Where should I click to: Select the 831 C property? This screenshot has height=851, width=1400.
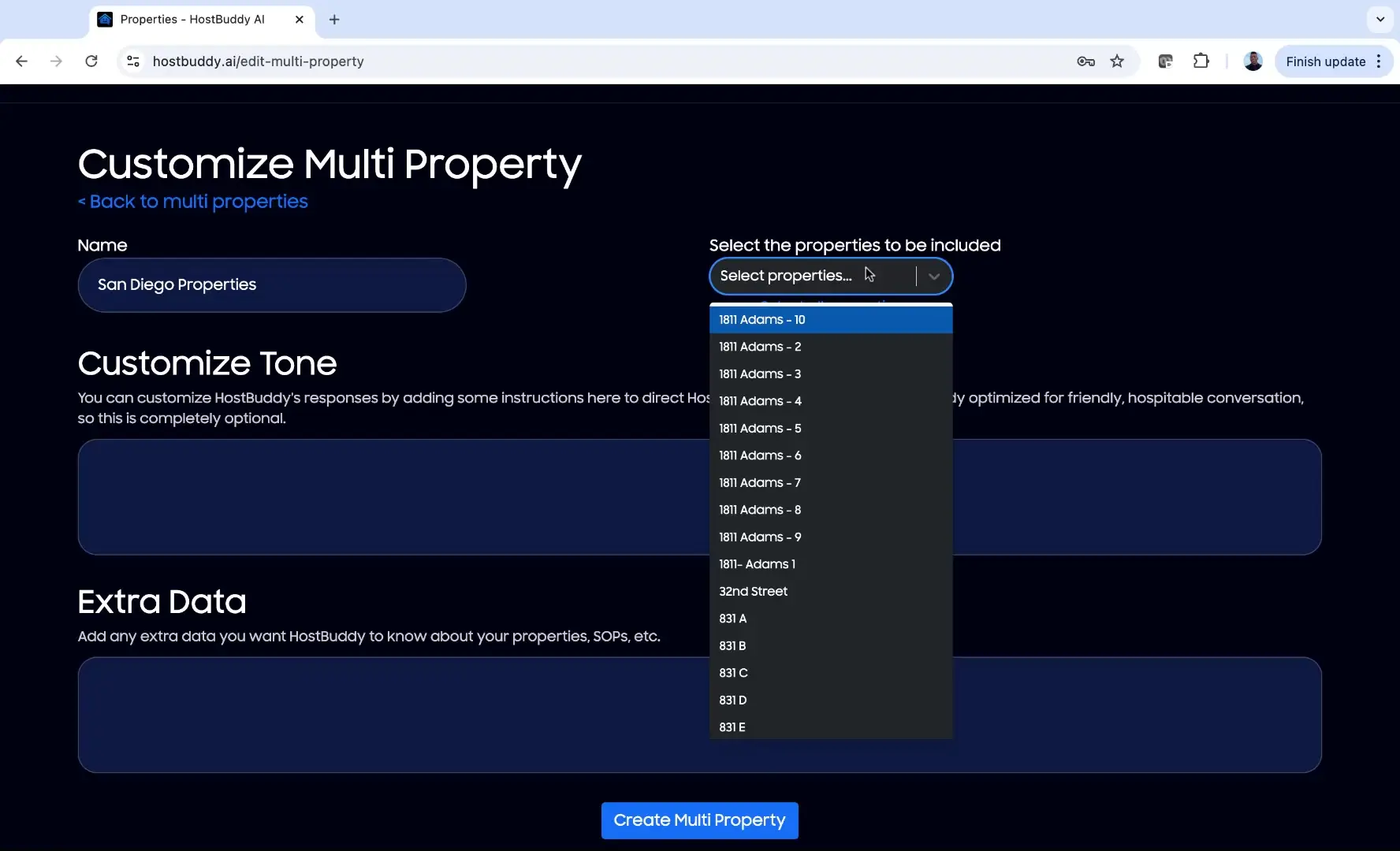[831, 673]
